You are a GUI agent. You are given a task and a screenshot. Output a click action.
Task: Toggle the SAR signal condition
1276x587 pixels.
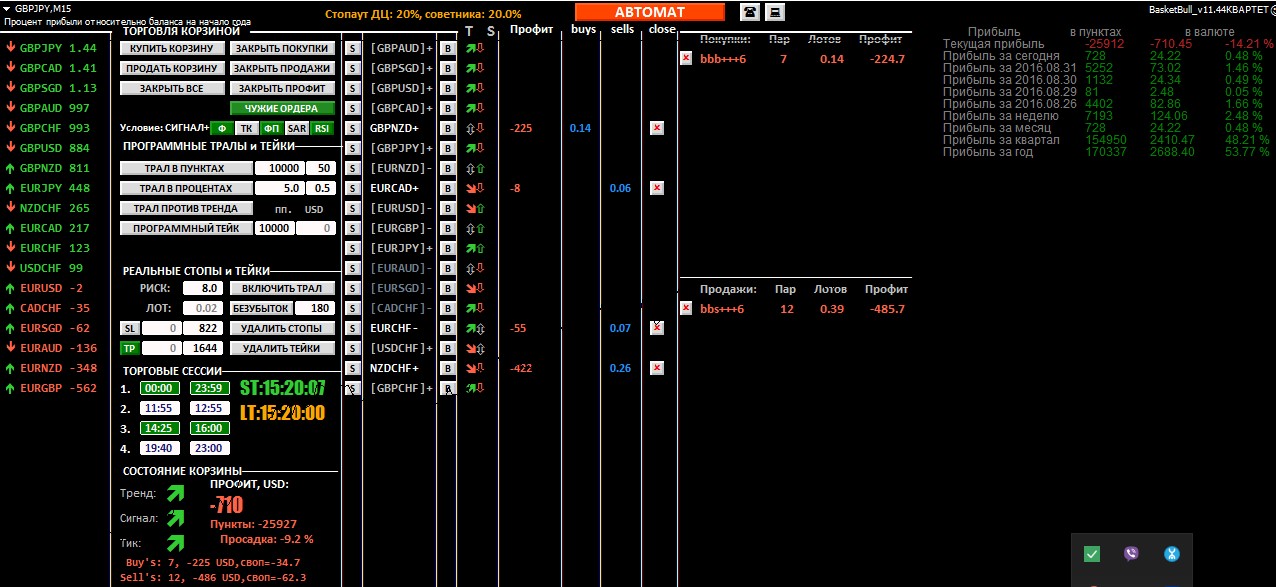[296, 128]
